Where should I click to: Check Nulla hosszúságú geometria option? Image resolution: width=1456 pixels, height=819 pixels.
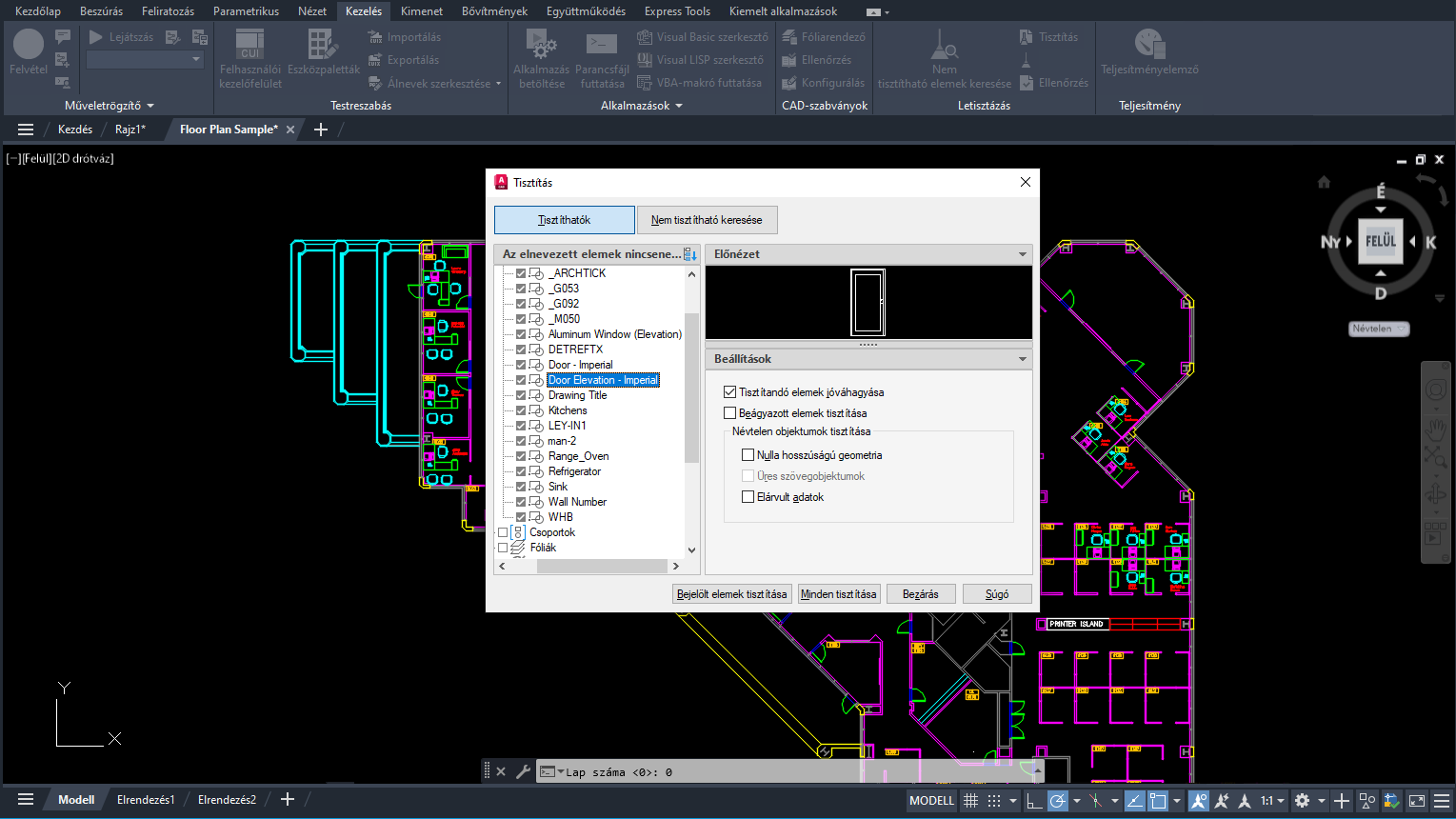748,455
